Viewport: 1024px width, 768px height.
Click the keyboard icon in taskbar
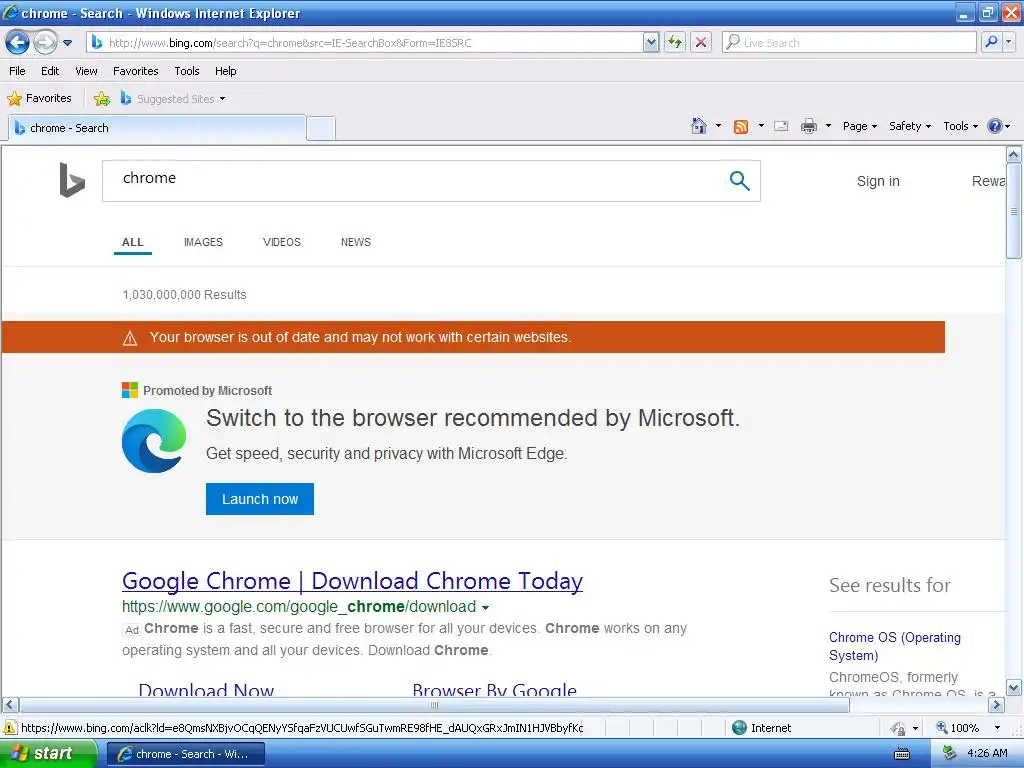[x=902, y=754]
